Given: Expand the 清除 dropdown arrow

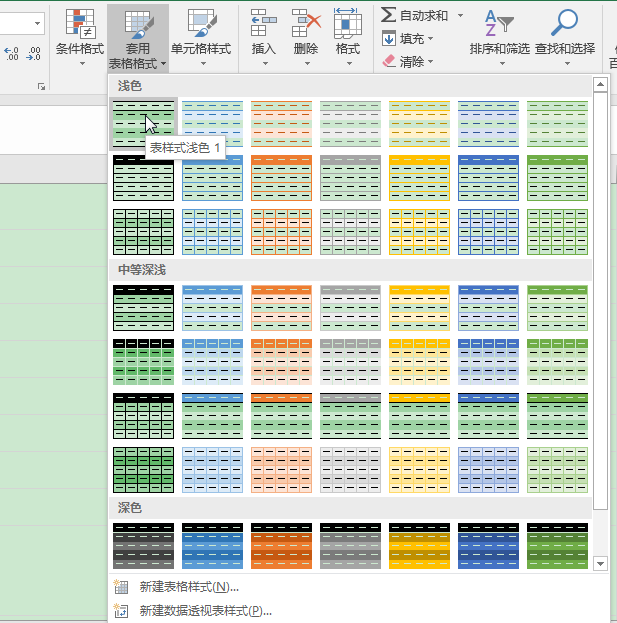Looking at the screenshot, I should [x=430, y=62].
